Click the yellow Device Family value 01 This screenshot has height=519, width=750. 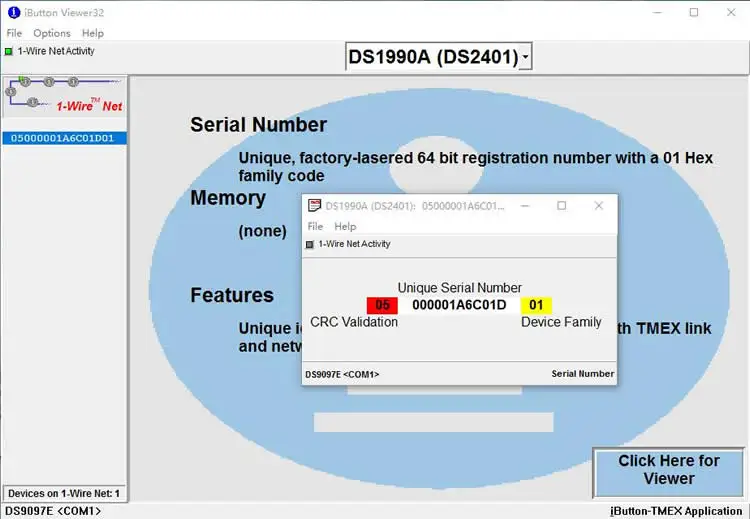[x=536, y=305]
